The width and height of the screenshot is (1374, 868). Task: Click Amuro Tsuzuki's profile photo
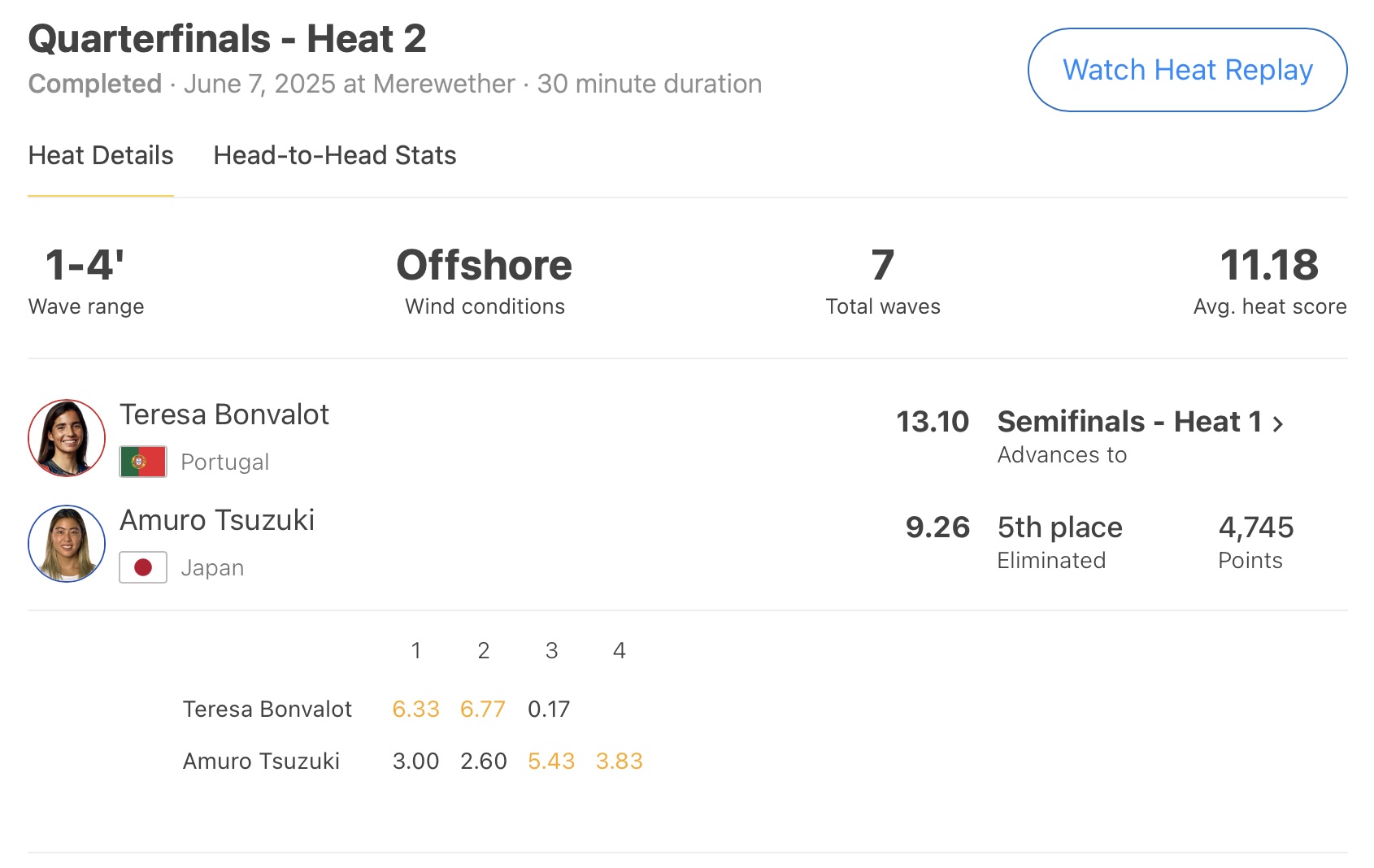coord(67,544)
